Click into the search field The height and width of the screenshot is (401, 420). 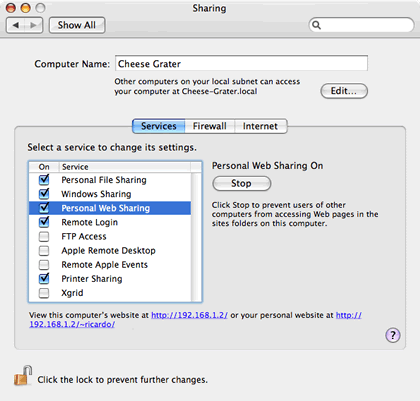362,25
